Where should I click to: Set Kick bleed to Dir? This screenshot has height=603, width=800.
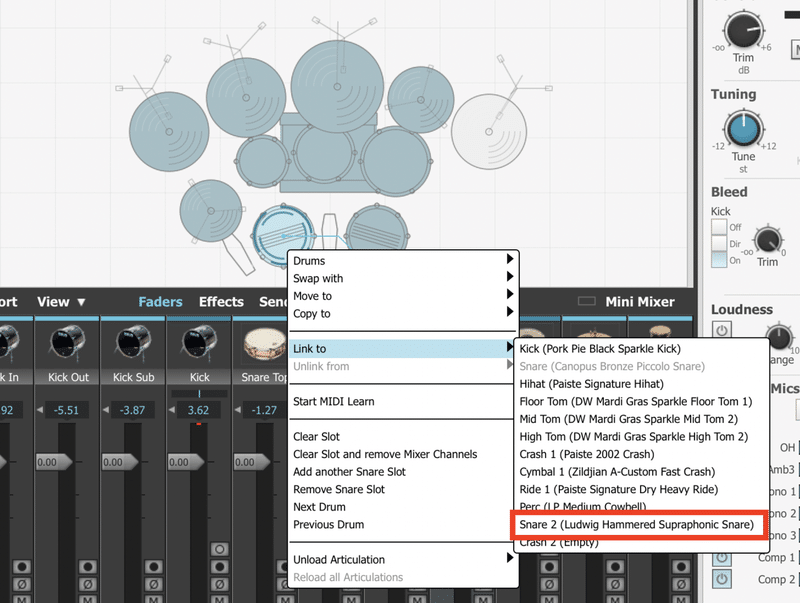[x=719, y=243]
